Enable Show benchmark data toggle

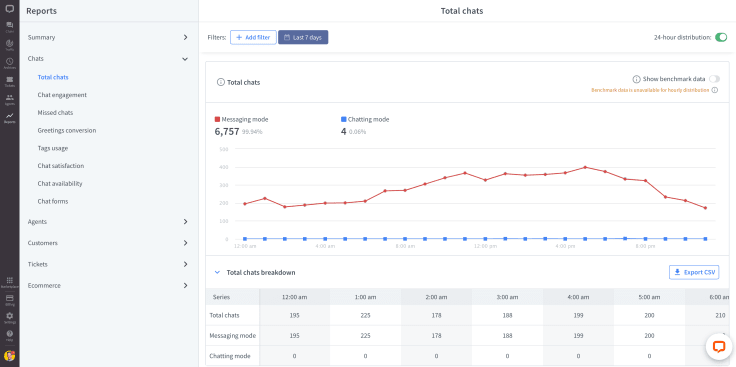714,79
